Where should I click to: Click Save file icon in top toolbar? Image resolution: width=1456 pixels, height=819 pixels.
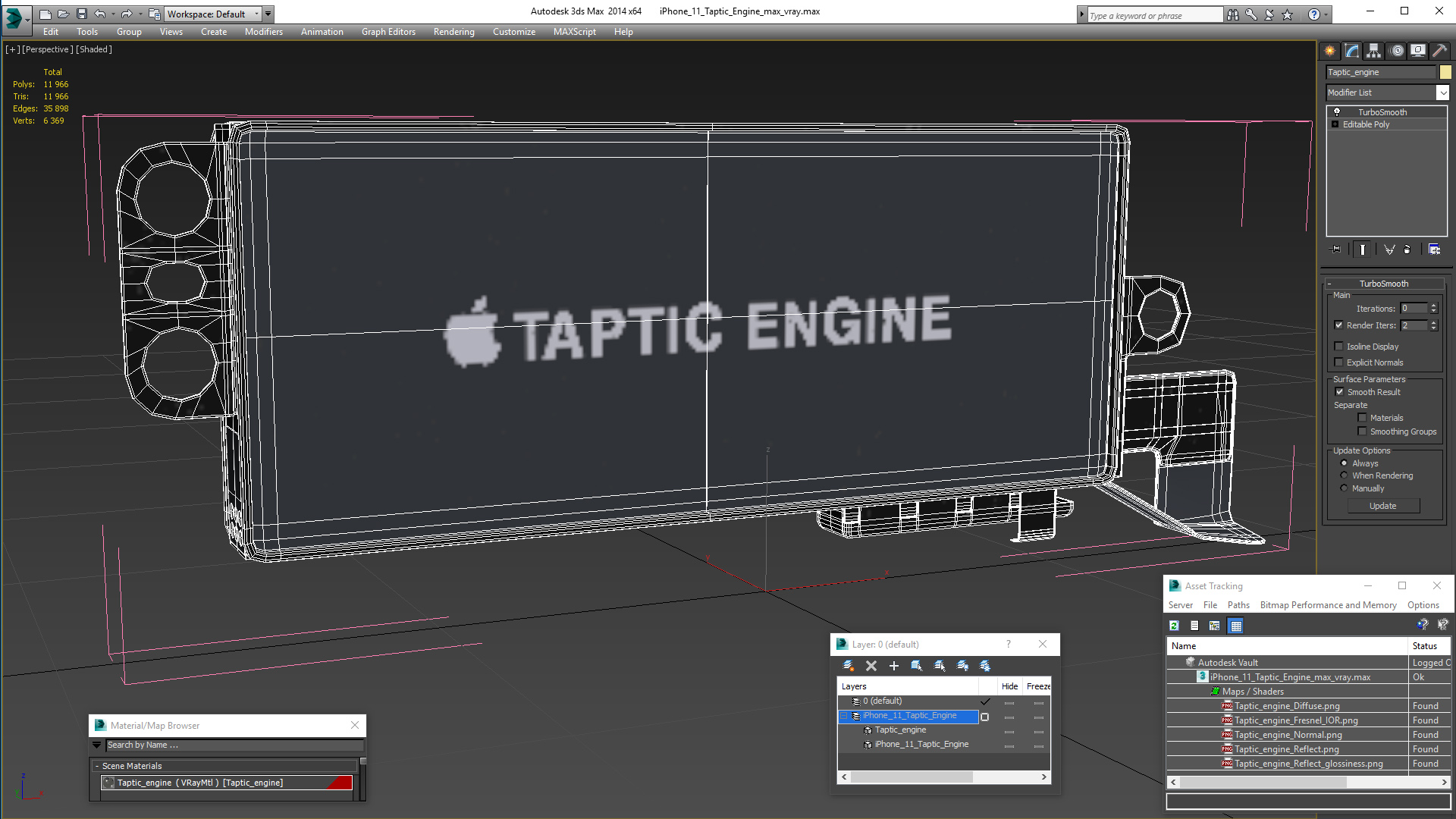(x=82, y=14)
